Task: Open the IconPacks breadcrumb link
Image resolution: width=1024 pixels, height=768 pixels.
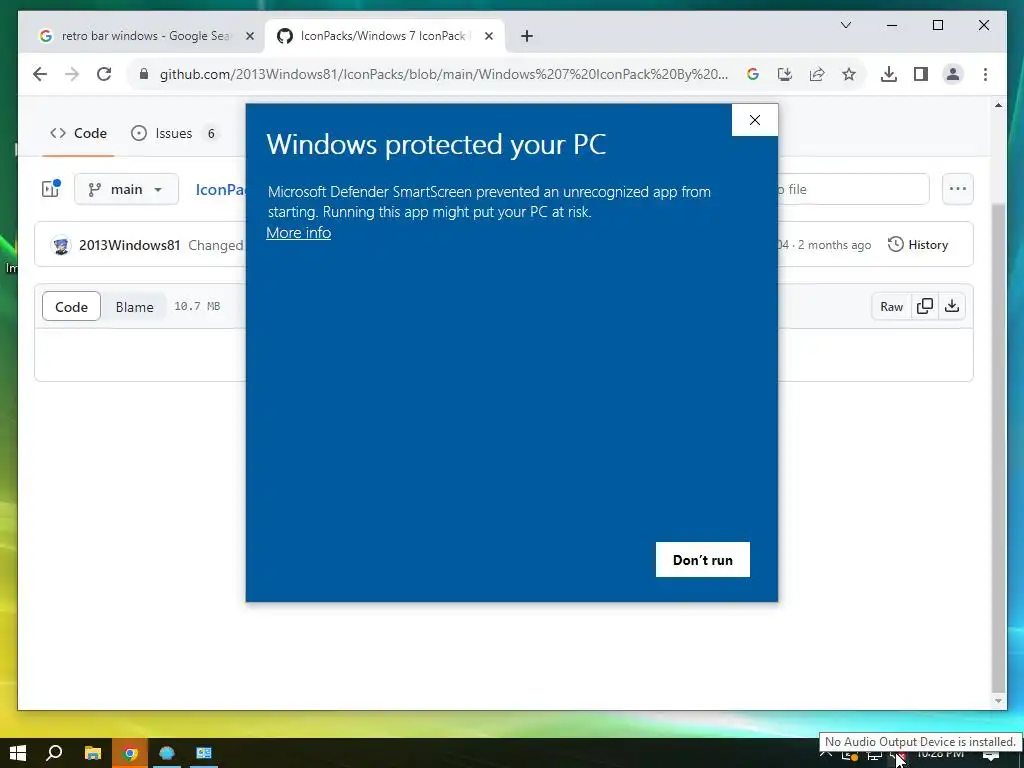Action: (x=221, y=189)
